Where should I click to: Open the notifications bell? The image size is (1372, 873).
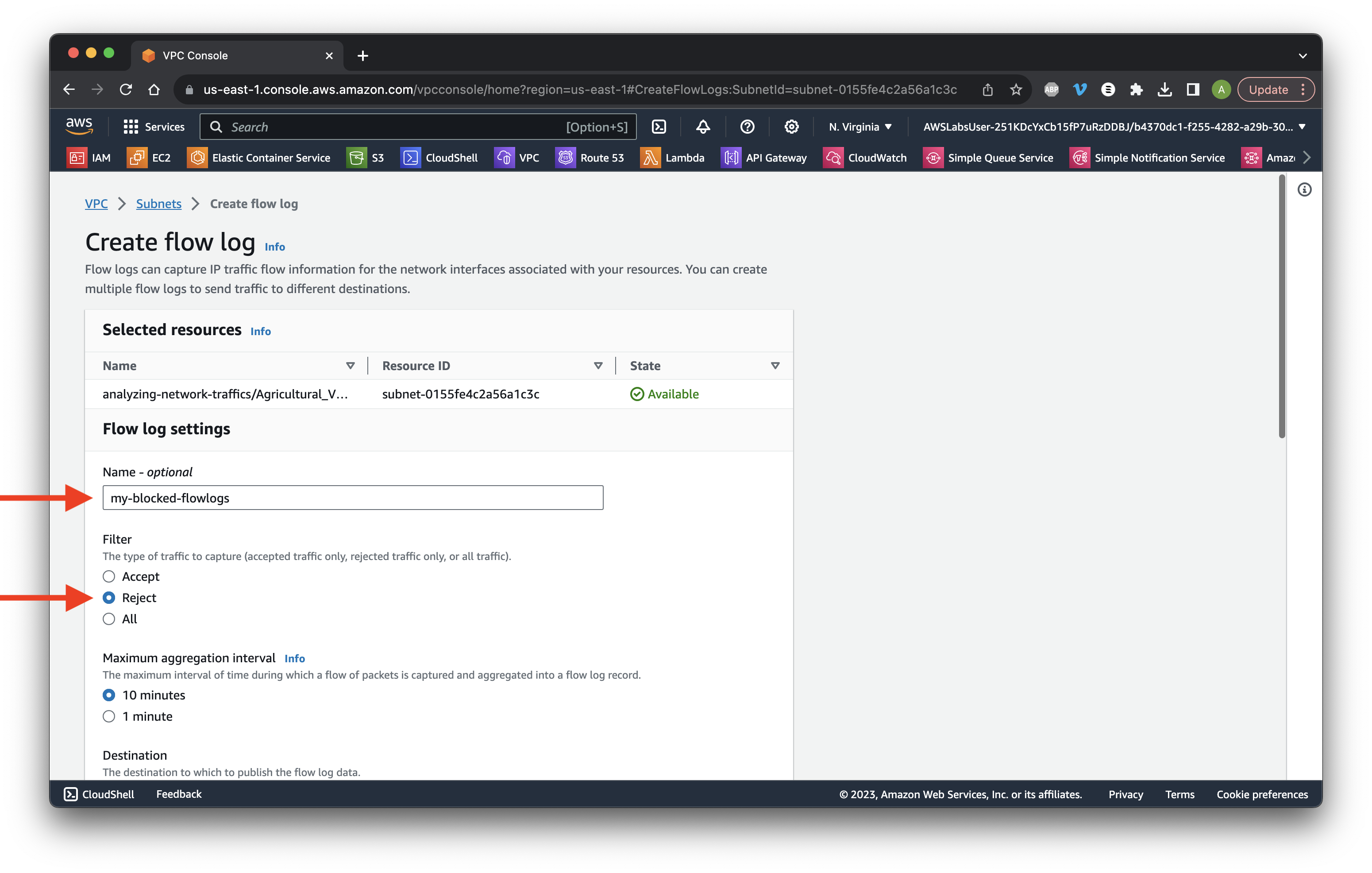(703, 127)
